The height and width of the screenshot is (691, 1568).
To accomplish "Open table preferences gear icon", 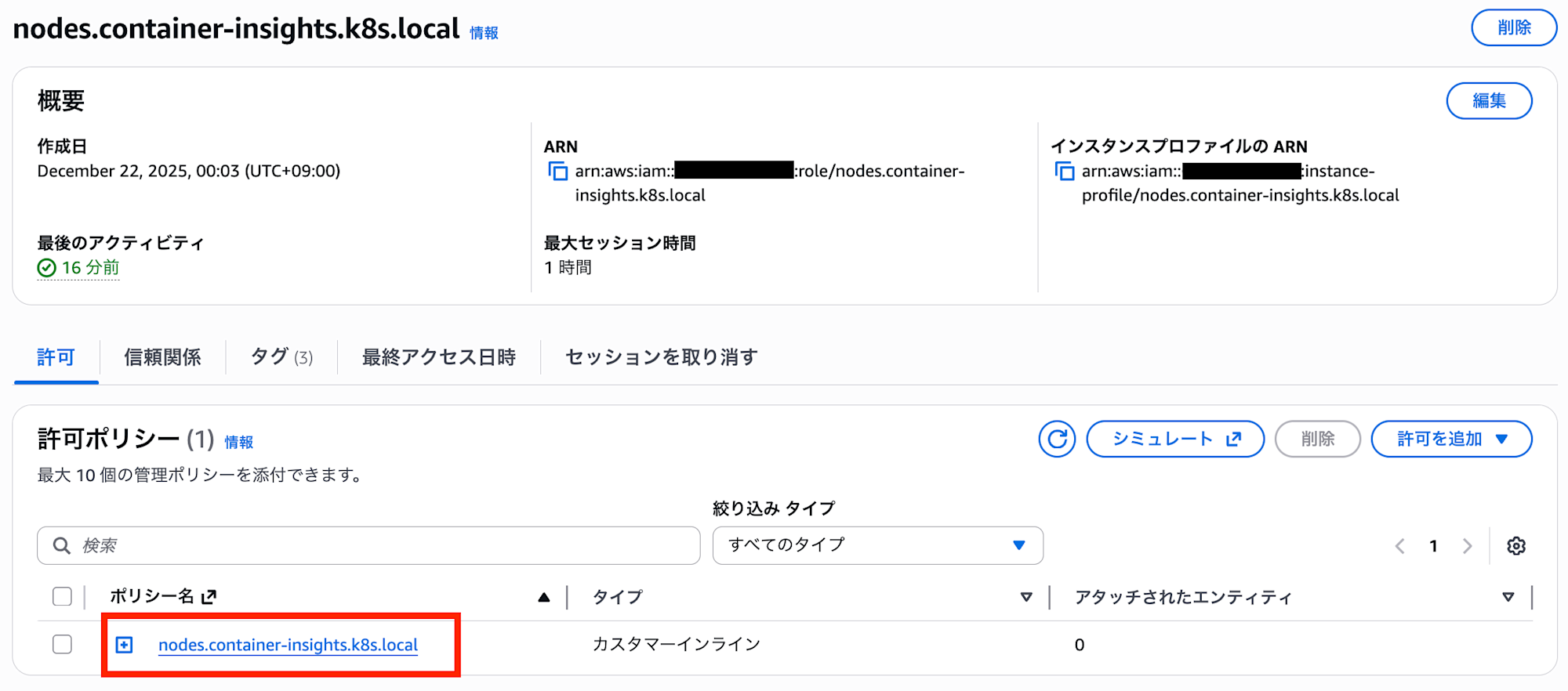I will (1516, 546).
